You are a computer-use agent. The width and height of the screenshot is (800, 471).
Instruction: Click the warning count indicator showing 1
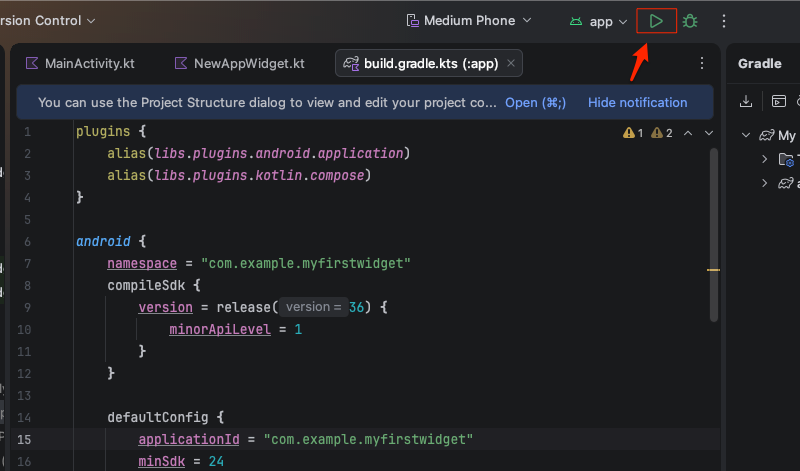click(x=633, y=133)
